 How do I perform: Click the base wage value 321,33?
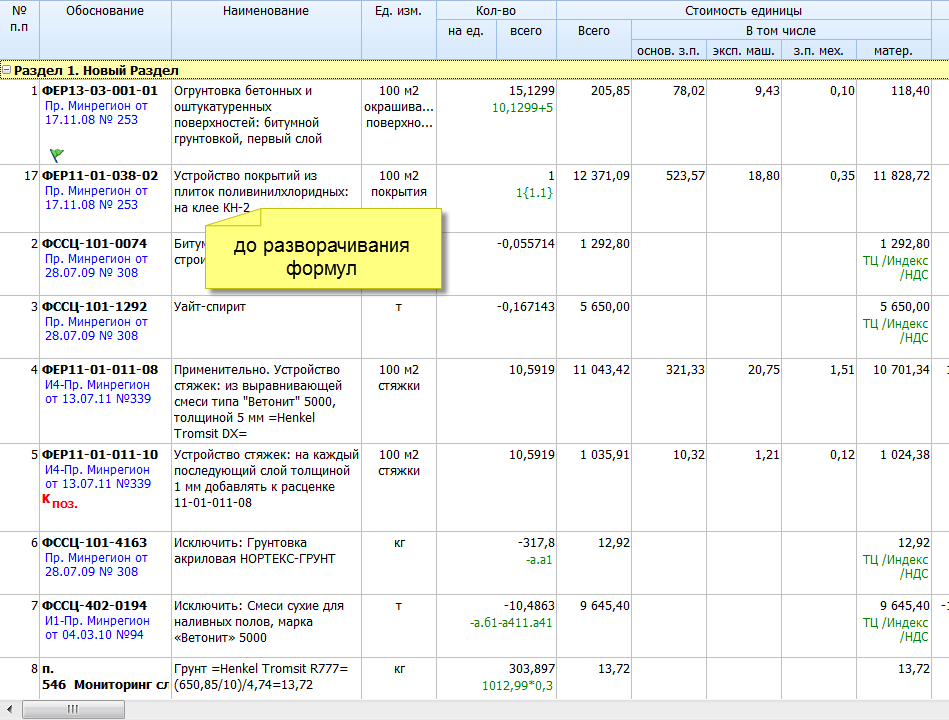click(685, 370)
